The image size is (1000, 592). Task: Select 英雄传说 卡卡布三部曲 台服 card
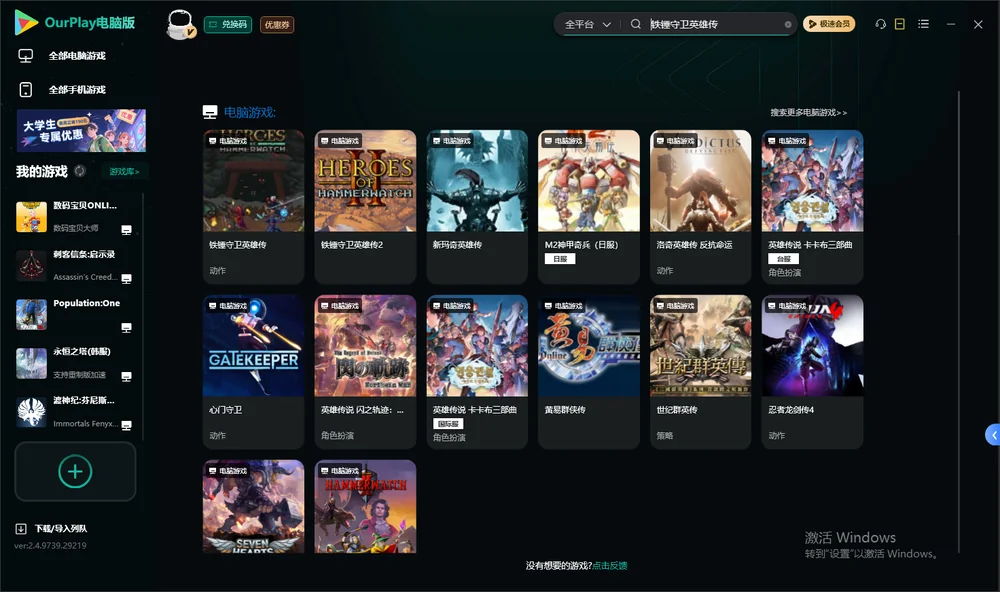click(812, 207)
